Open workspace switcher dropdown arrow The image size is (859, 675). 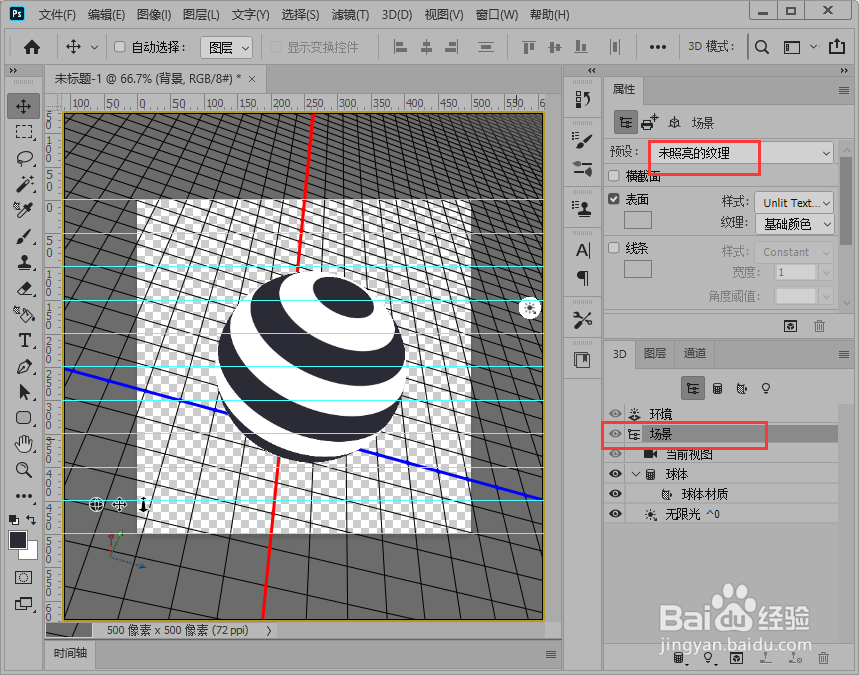(x=814, y=47)
